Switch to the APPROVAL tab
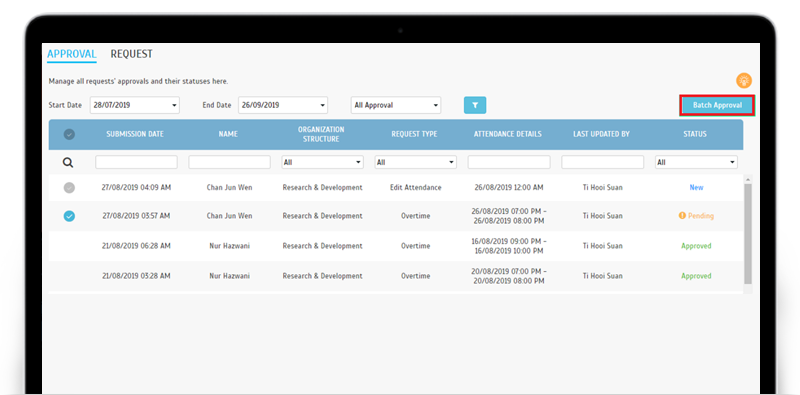The height and width of the screenshot is (395, 800). tap(71, 54)
